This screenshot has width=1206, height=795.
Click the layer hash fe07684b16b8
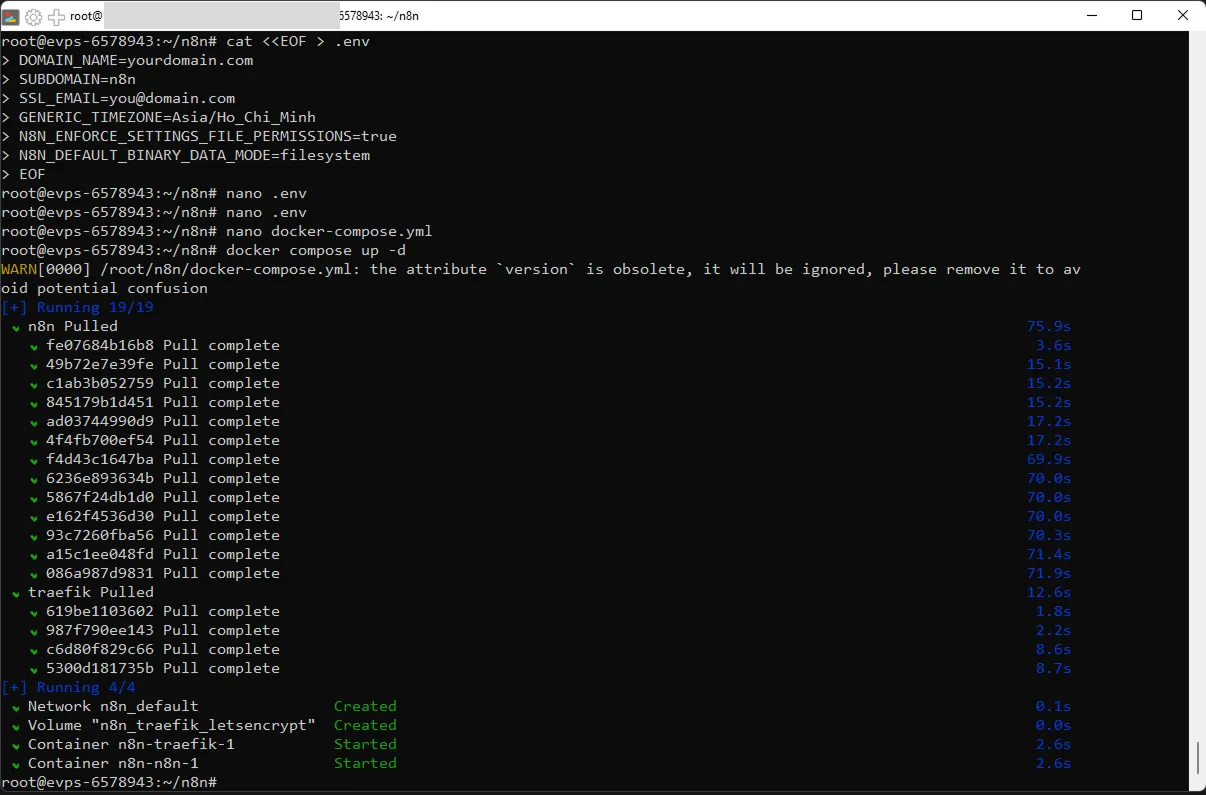pyautogui.click(x=99, y=345)
